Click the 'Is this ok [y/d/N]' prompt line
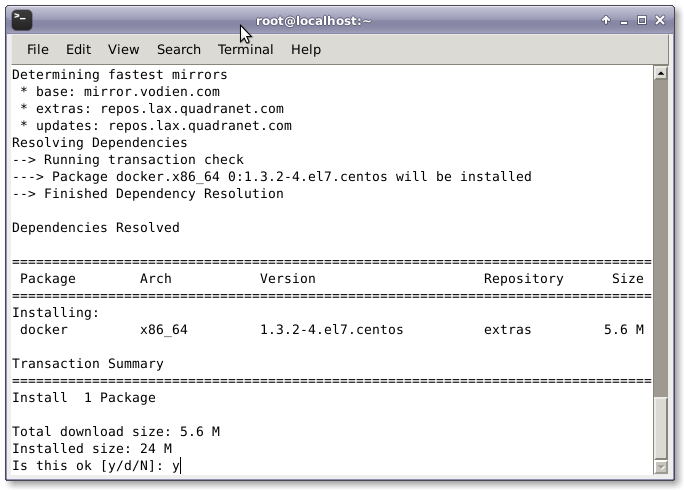Viewport: 684px width, 490px height. pyautogui.click(x=95, y=465)
